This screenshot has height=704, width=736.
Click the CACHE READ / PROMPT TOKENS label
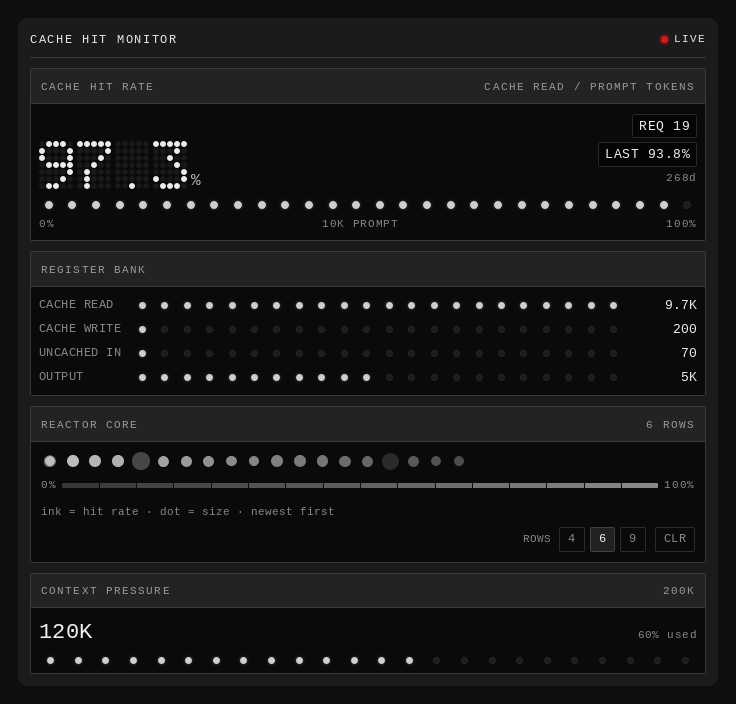pyautogui.click(x=589, y=86)
